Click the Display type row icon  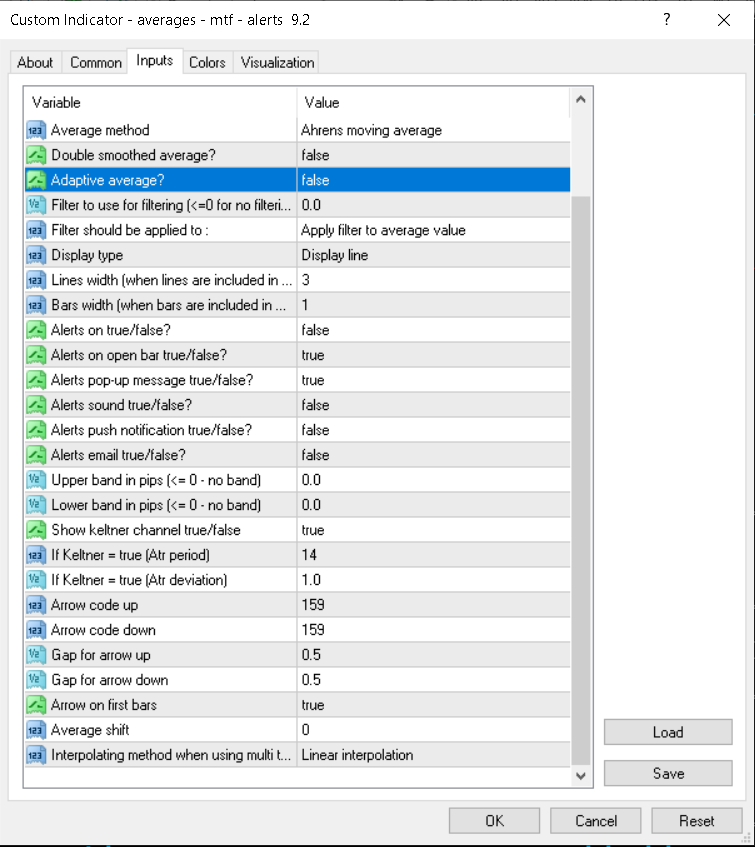coord(36,255)
